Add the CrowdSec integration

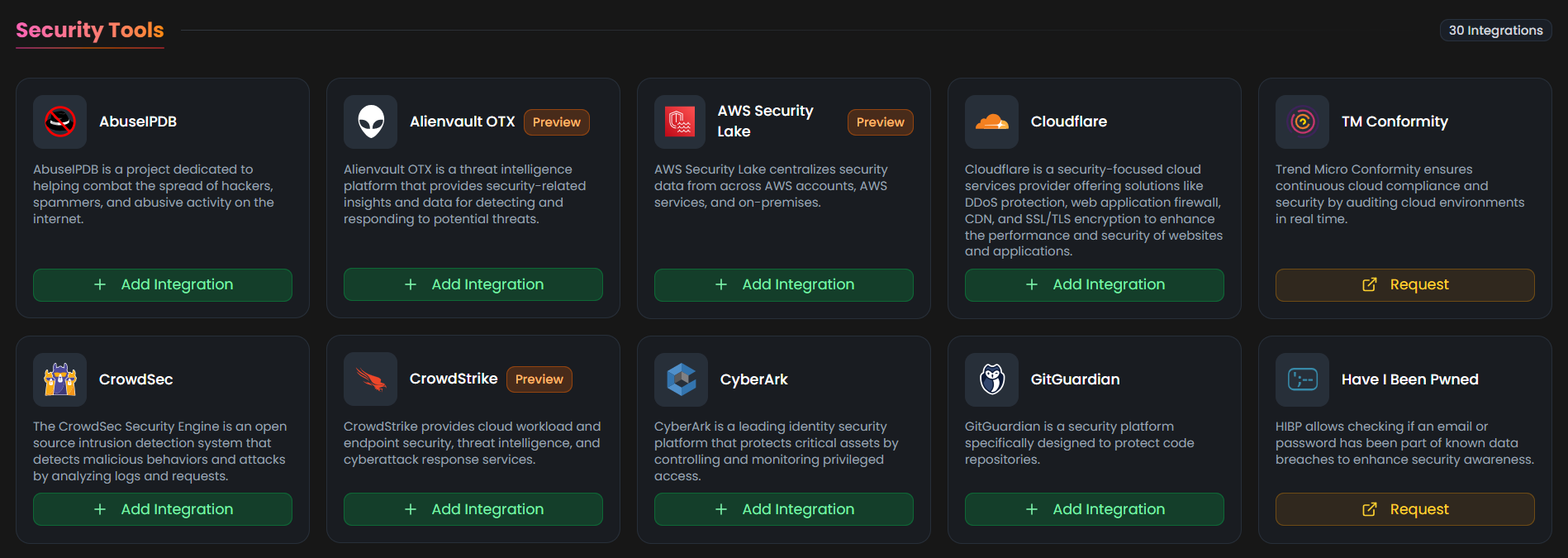[x=163, y=509]
